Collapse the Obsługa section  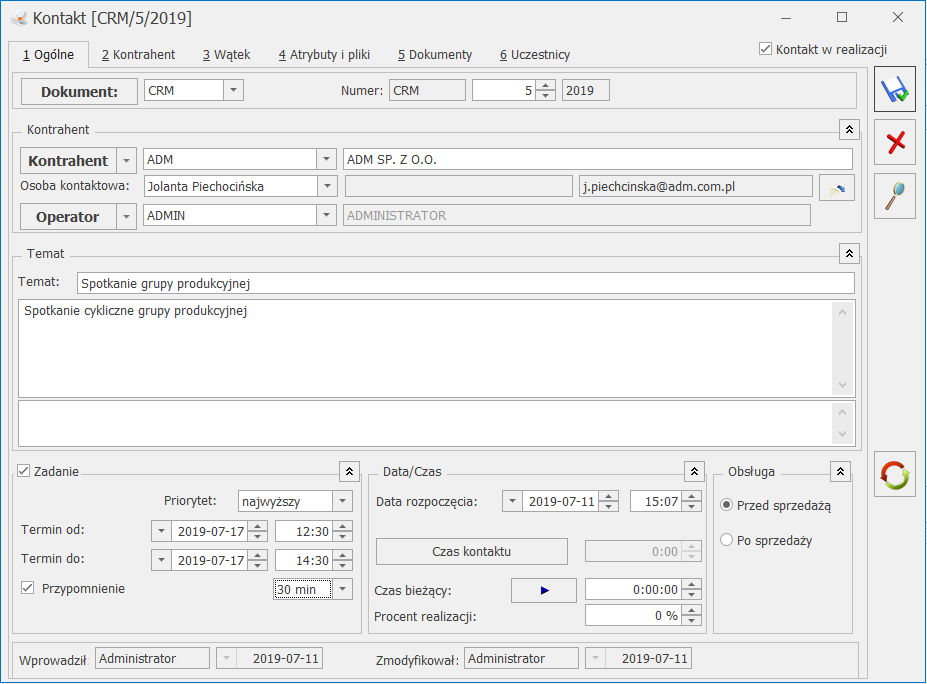841,472
